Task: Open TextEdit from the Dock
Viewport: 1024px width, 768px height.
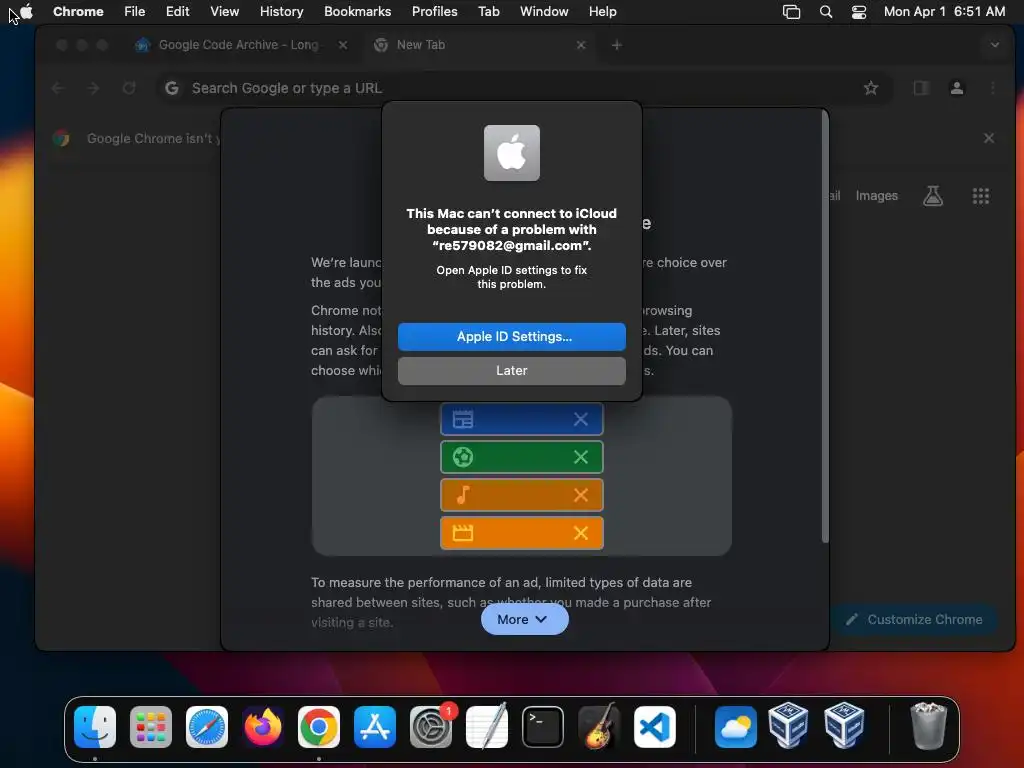Action: point(487,727)
